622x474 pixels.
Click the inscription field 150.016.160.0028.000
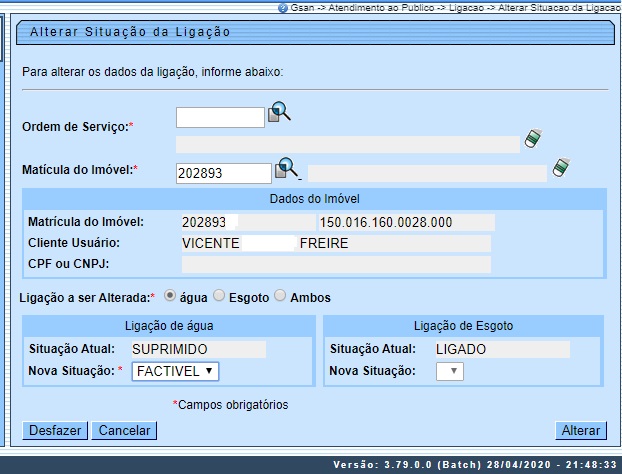click(x=405, y=222)
